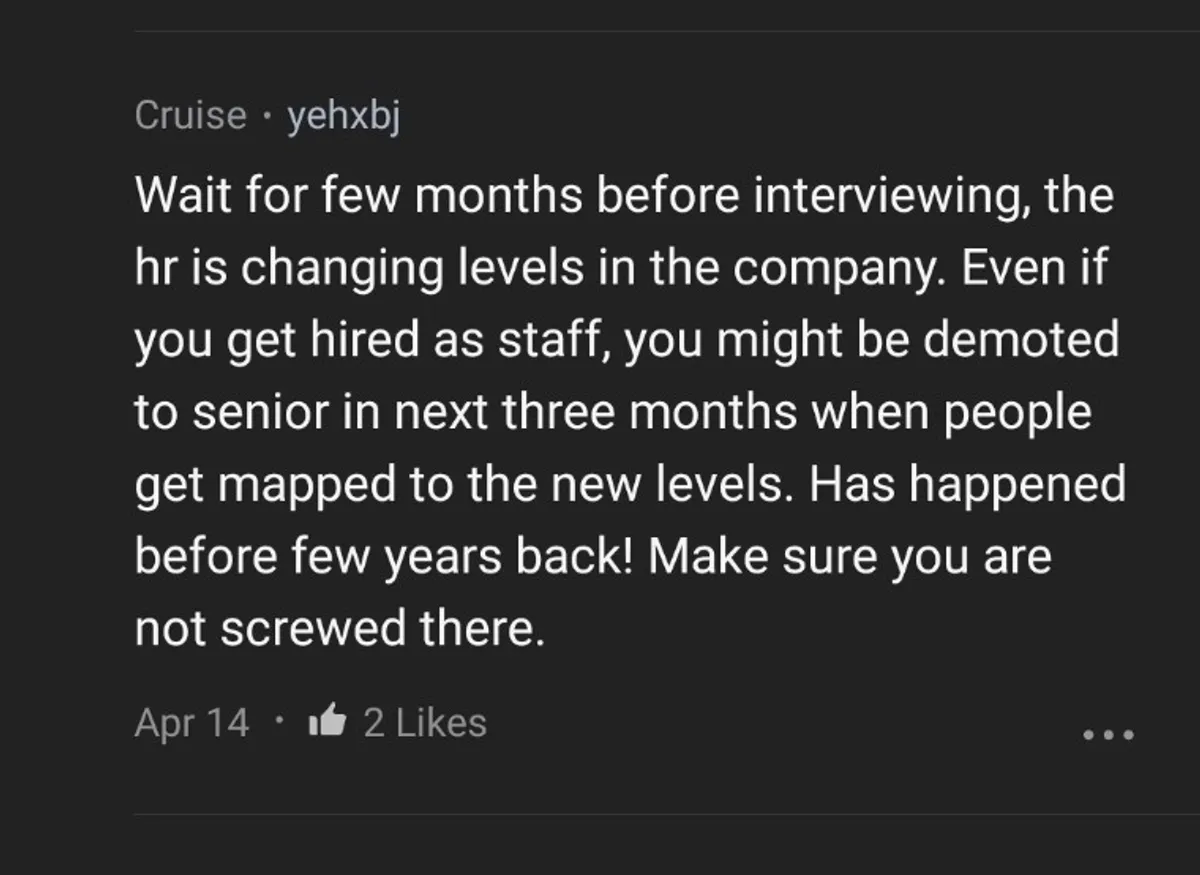The image size is (1200, 875).
Task: Click the line starting "to senior in next"
Action: point(612,412)
